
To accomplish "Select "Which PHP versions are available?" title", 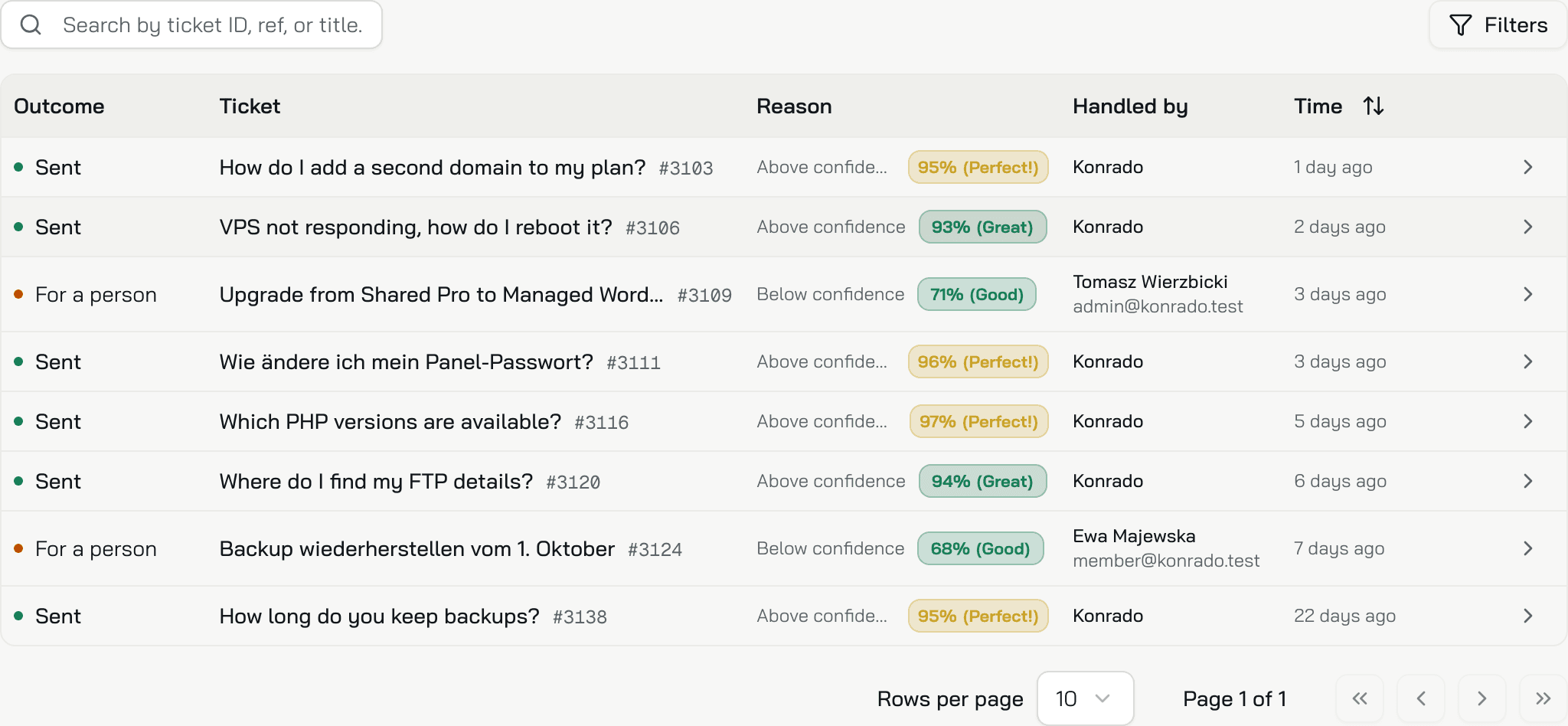I will (390, 421).
